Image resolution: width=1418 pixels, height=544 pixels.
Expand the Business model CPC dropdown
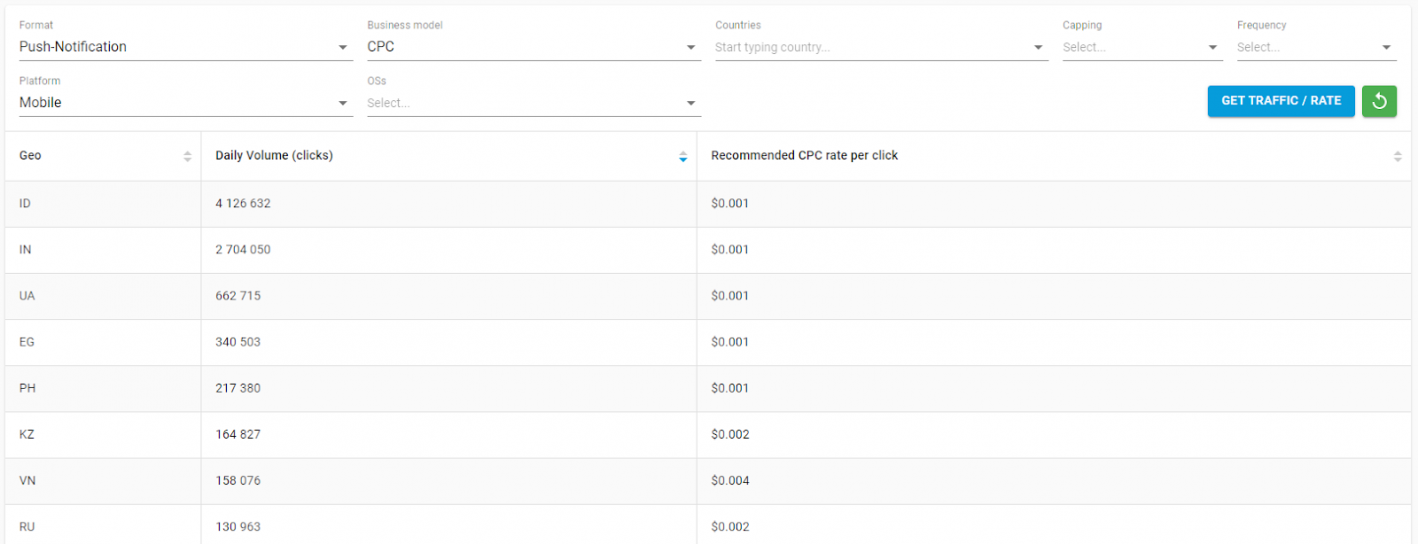pos(534,47)
